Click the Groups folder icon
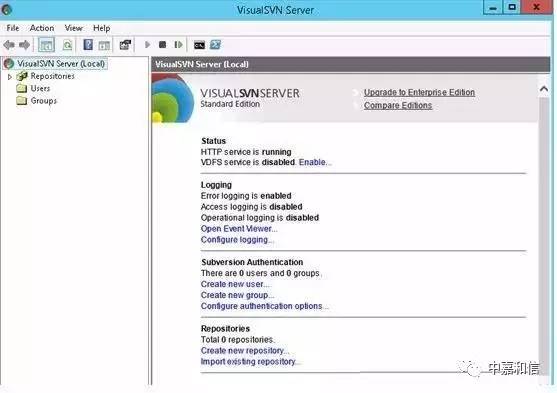Screen dimensions: 557x393 pos(22,101)
